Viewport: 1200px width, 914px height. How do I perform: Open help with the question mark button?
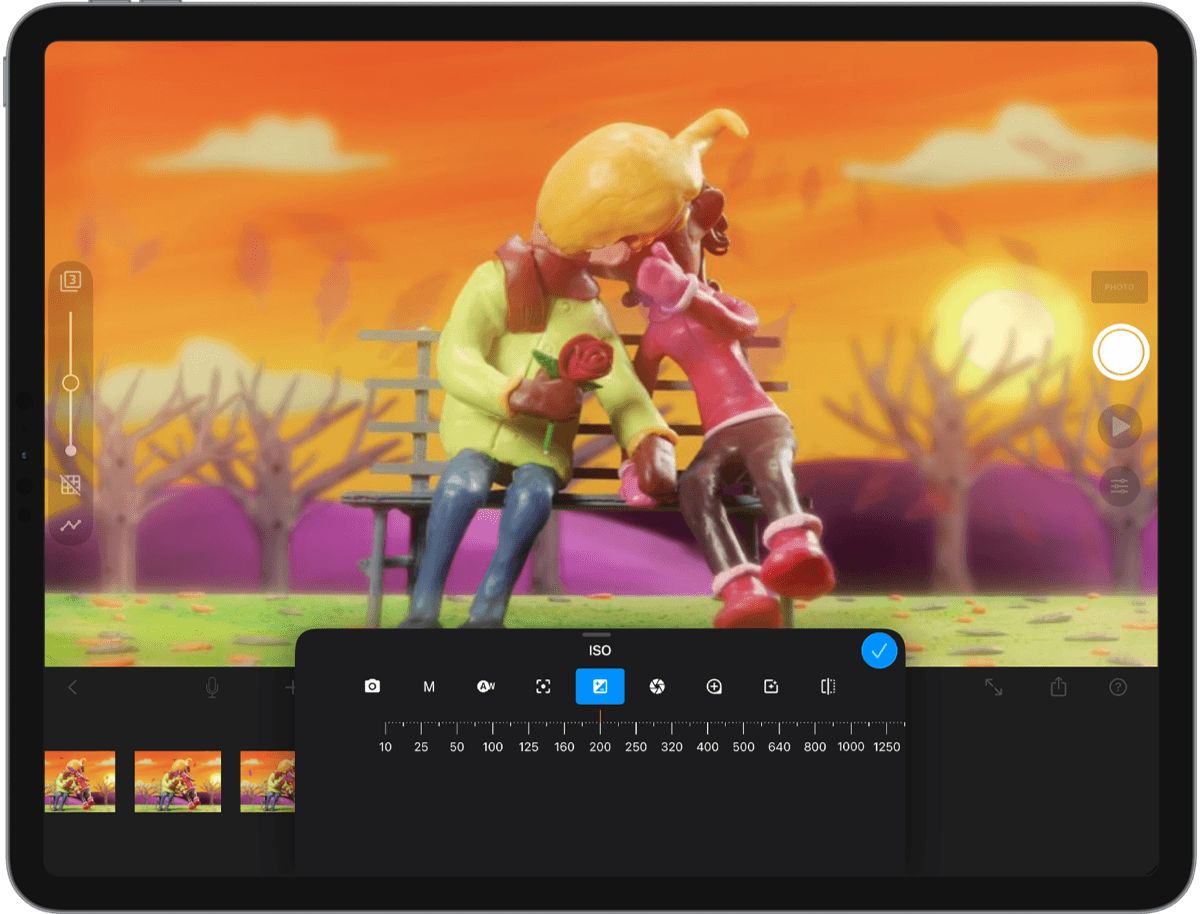point(1119,687)
